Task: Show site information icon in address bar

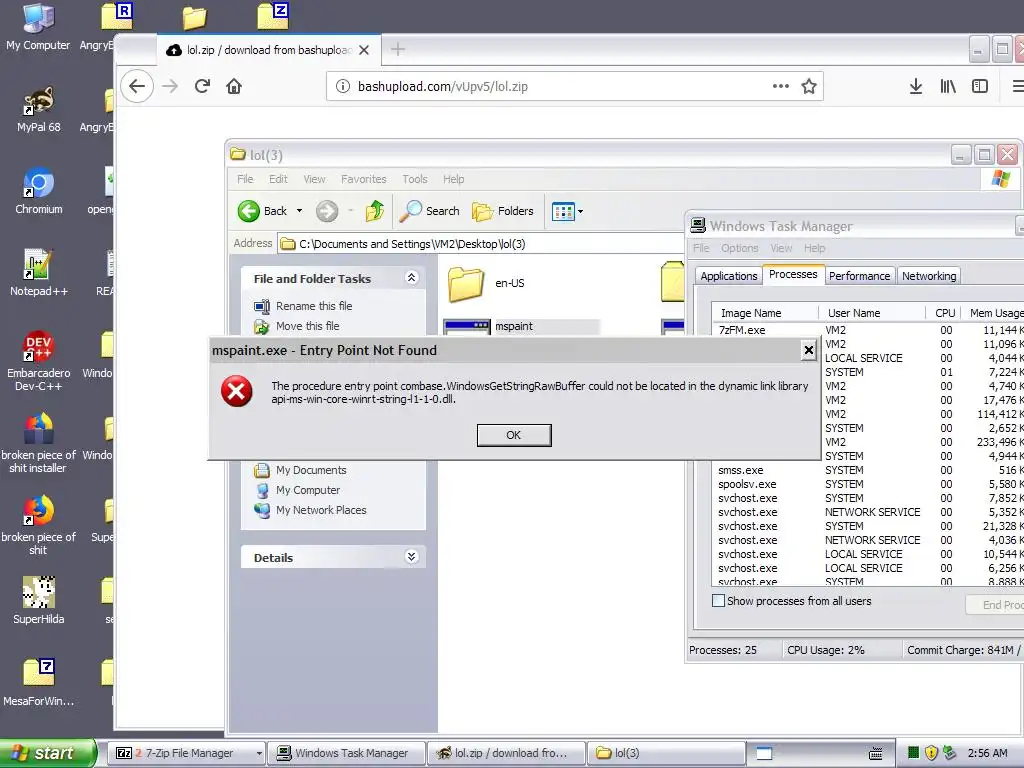Action: click(342, 86)
